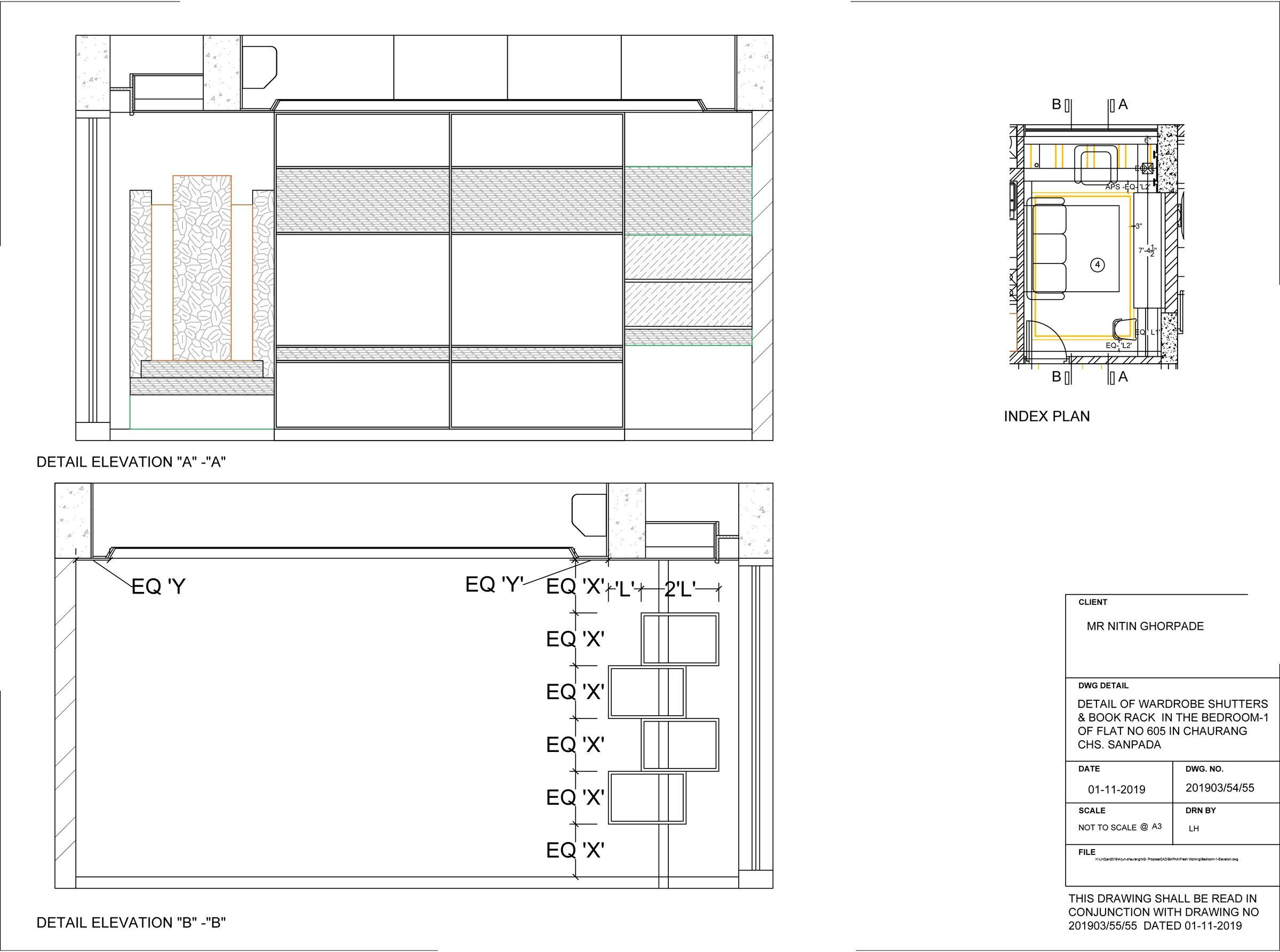Click section marker 'A' above the index plan
Screen dimensions: 1280x952
1123,105
